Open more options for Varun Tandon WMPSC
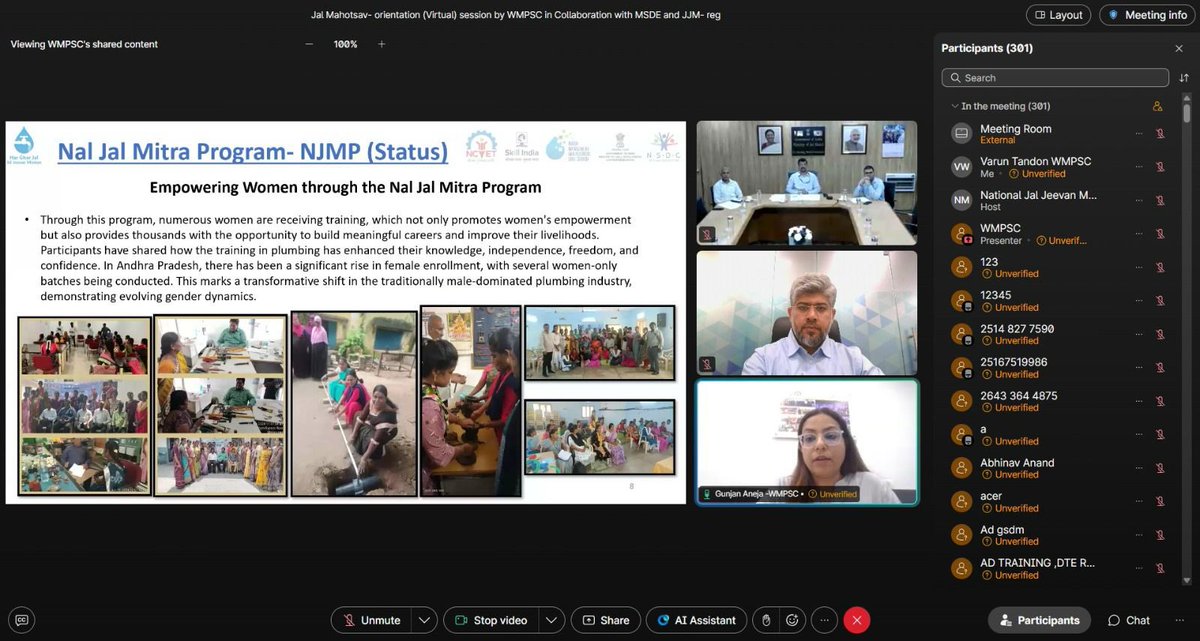 click(1138, 166)
